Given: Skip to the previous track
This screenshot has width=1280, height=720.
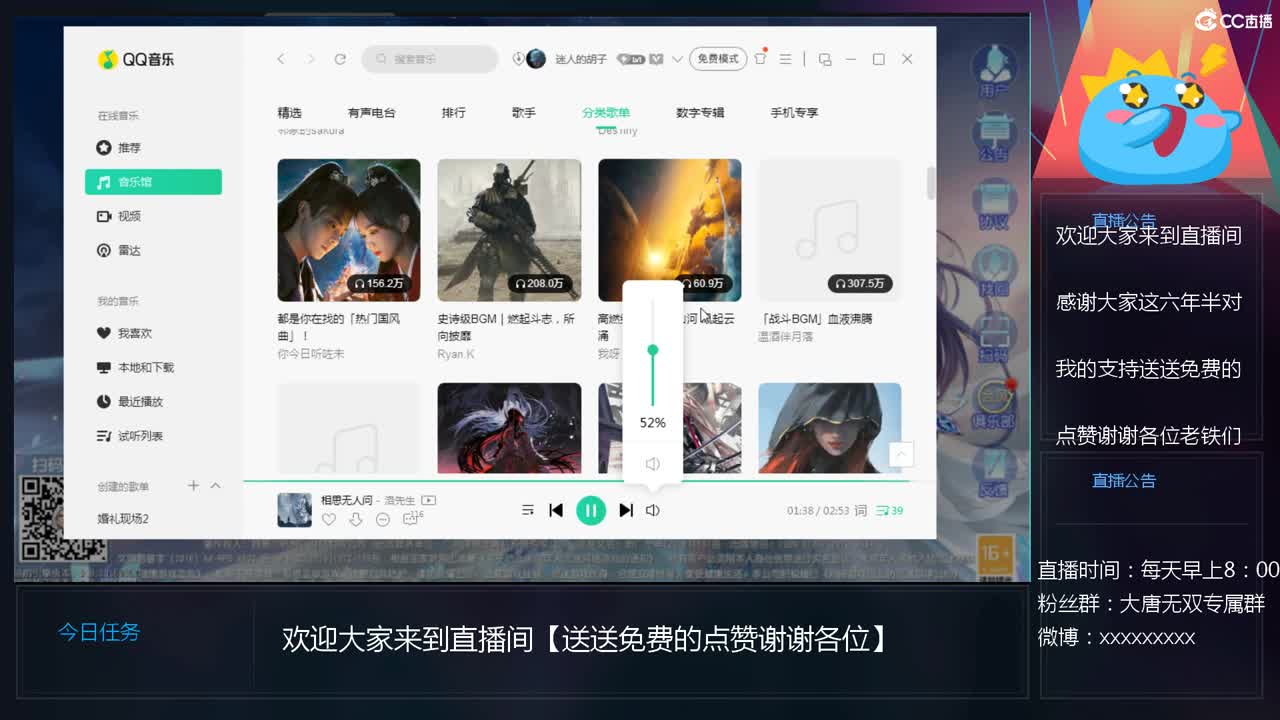Looking at the screenshot, I should pos(556,510).
